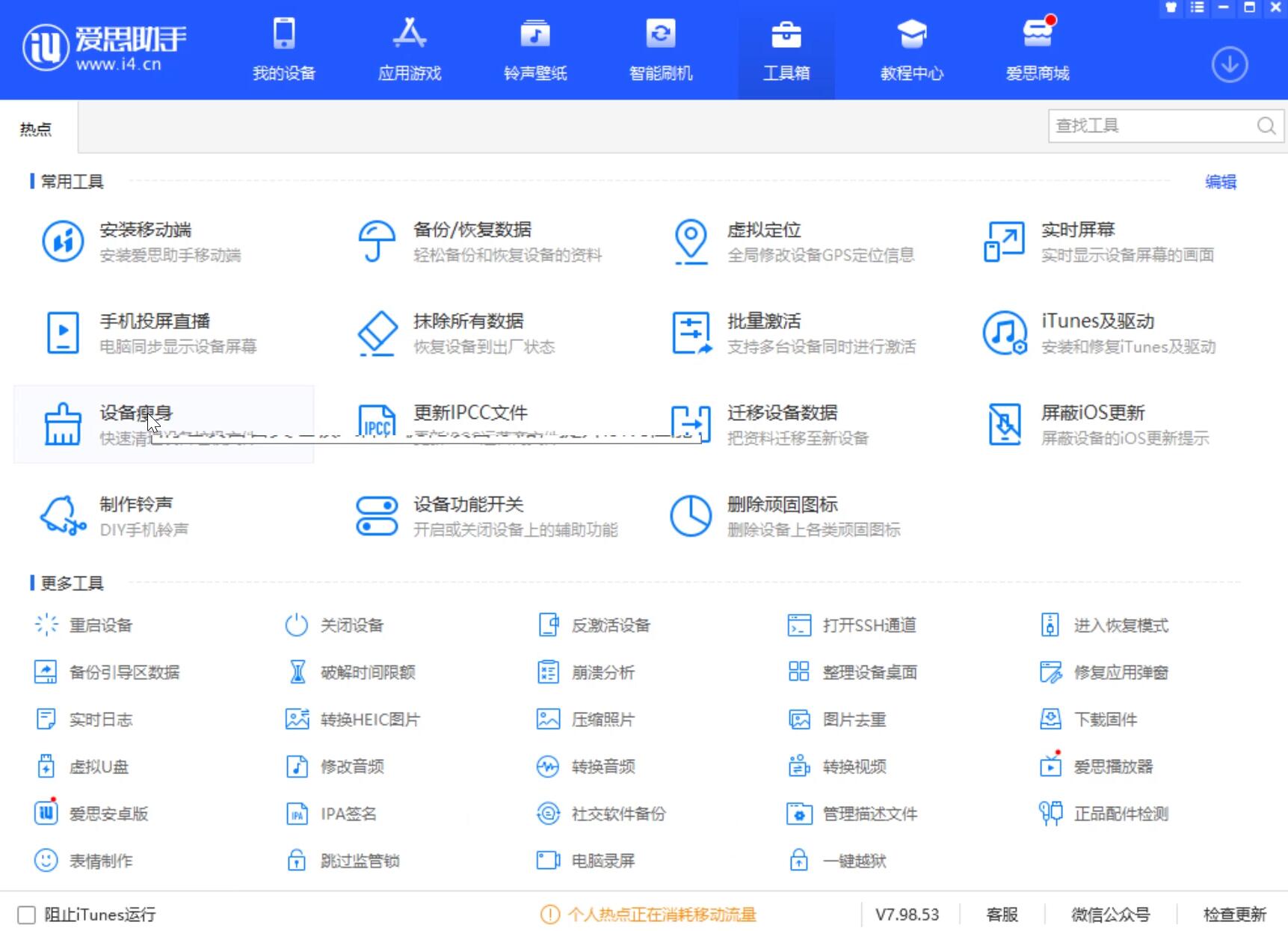
Task: Open the 迁移设备数据 icon
Action: pos(691,424)
